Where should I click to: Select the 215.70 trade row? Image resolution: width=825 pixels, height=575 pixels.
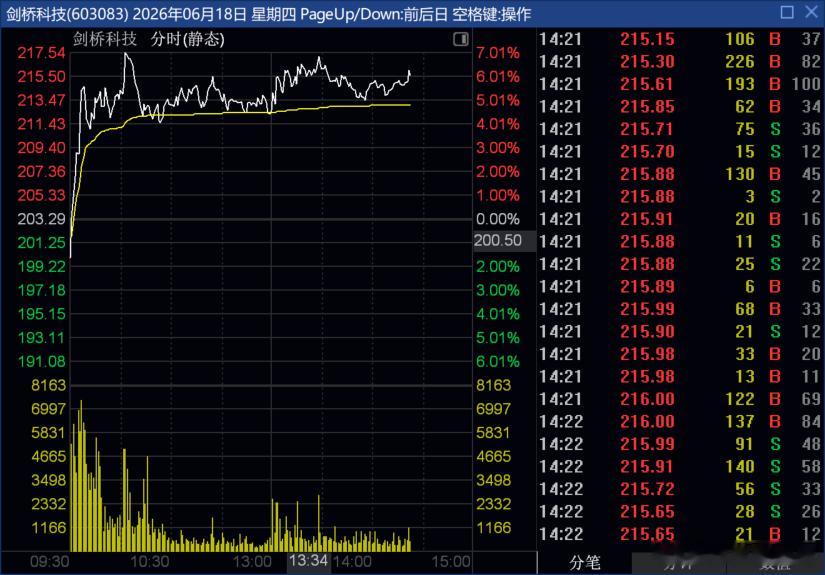[679, 152]
